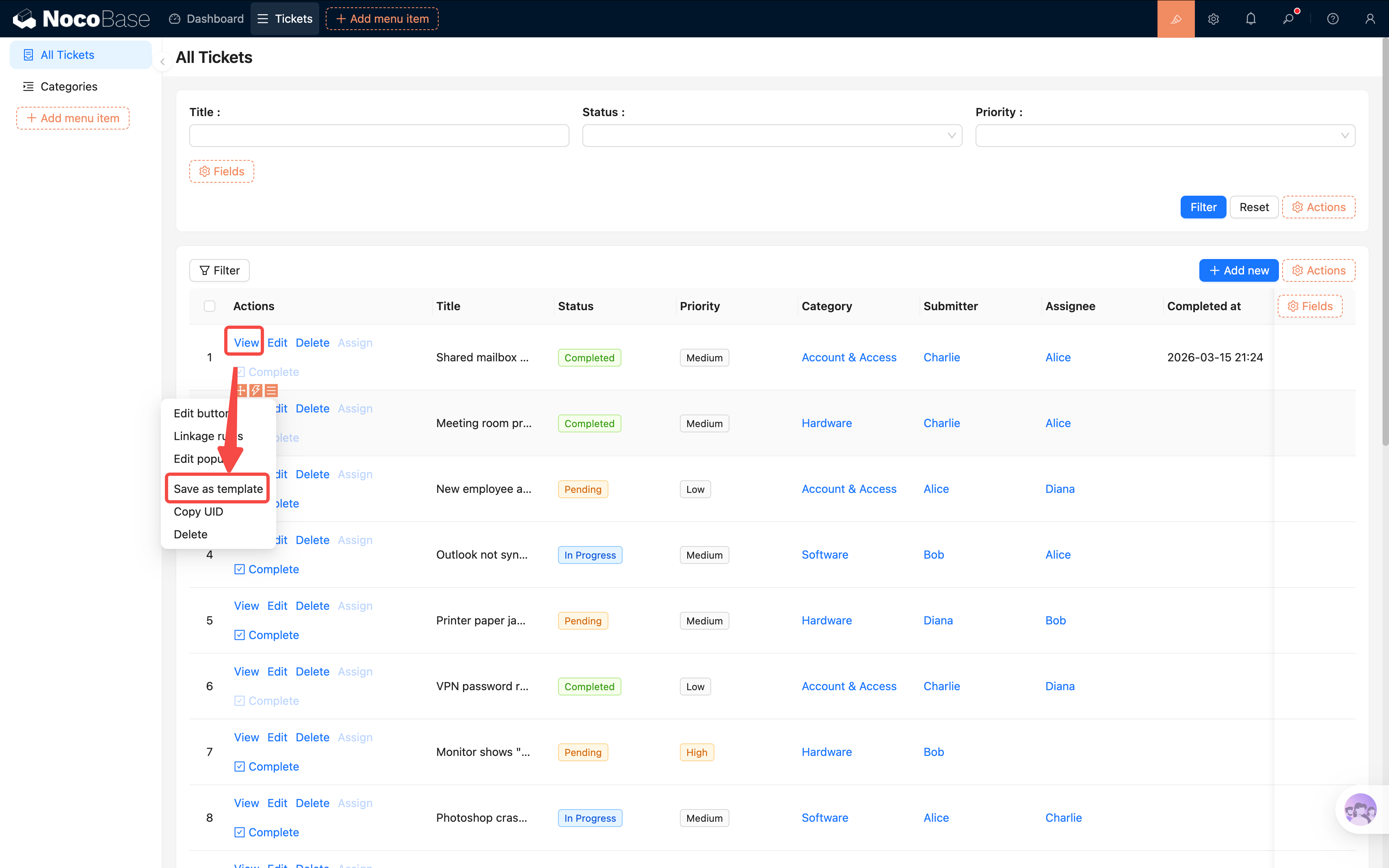Click the Complete checkbox action for row 7
Image resolution: width=1389 pixels, height=868 pixels.
pyautogui.click(x=267, y=767)
